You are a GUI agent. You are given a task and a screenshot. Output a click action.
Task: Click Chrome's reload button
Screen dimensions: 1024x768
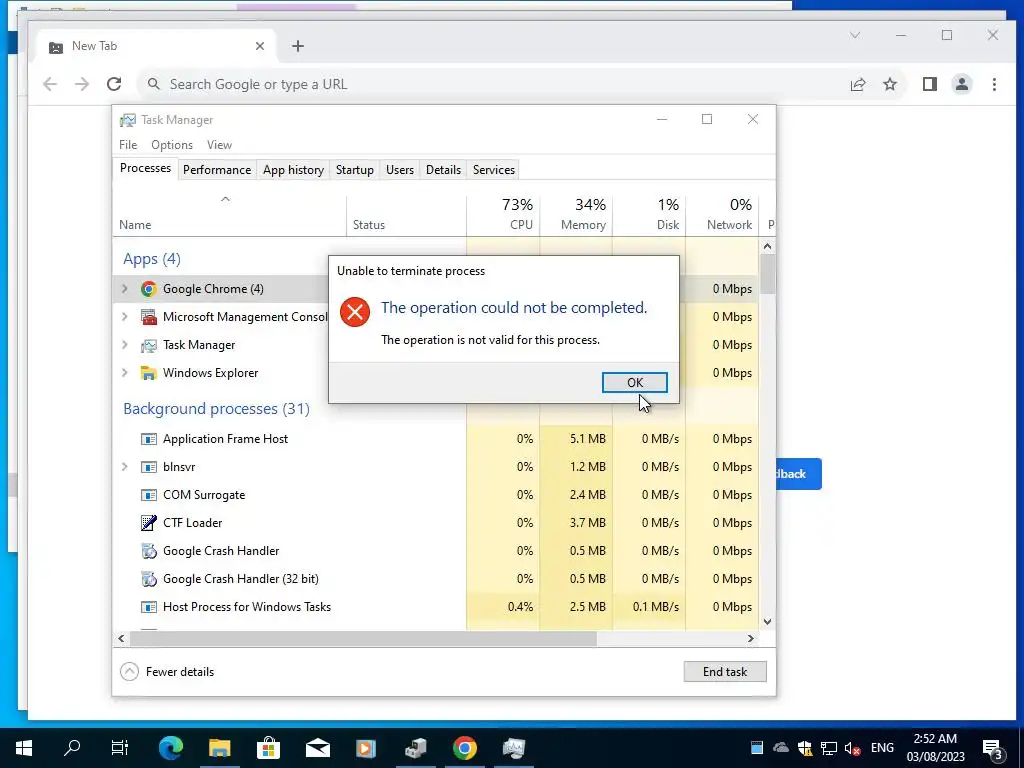114,84
